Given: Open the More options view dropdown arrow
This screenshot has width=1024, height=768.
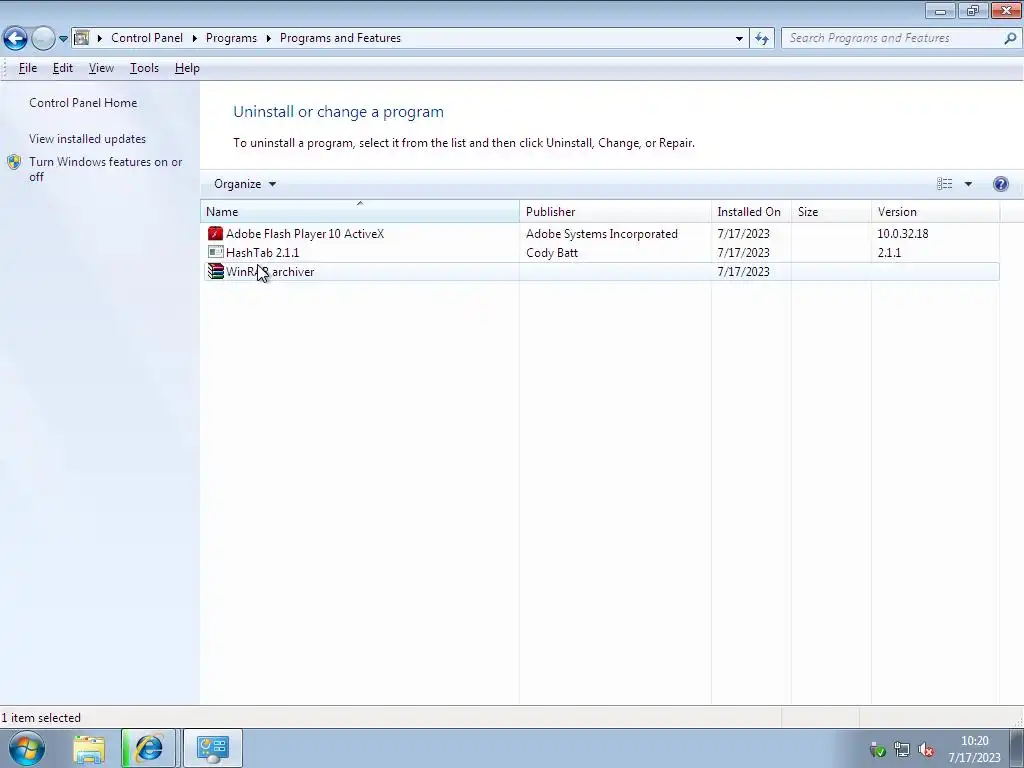Looking at the screenshot, I should tap(968, 184).
